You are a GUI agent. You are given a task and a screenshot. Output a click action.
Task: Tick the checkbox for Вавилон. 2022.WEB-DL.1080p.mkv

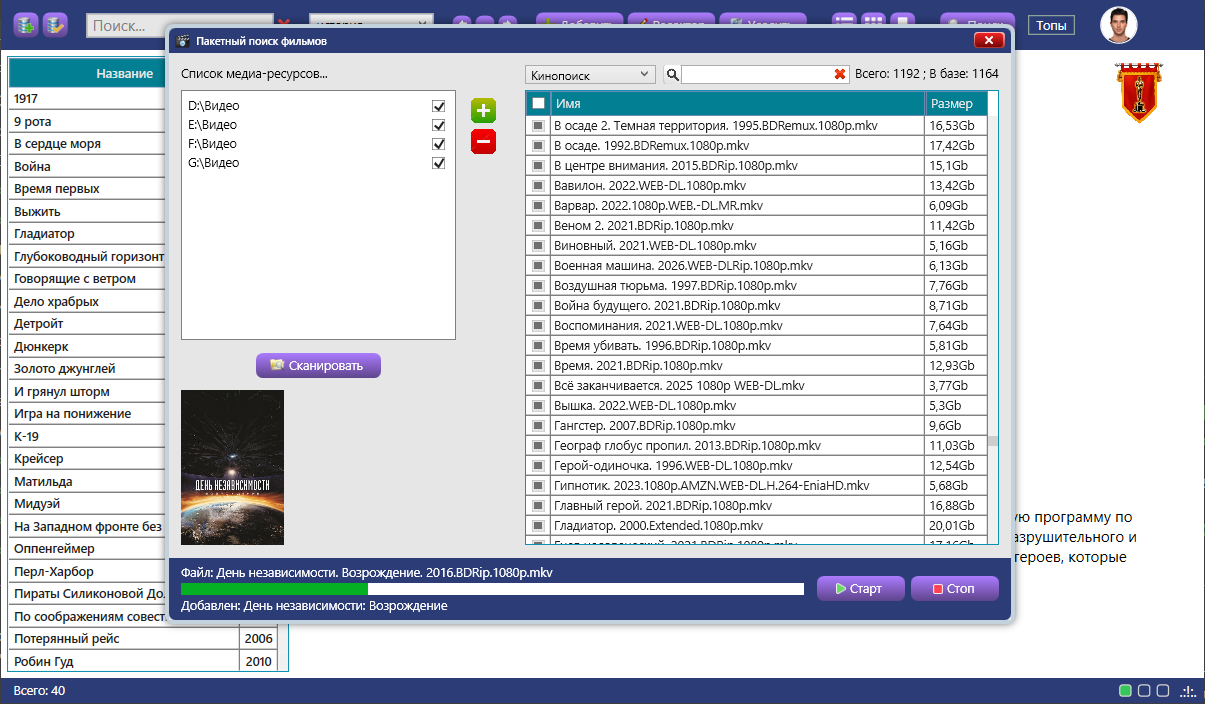click(539, 186)
